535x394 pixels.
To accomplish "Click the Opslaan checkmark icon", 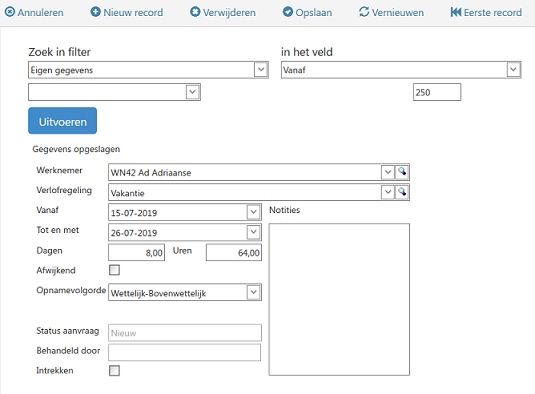I will tap(288, 12).
